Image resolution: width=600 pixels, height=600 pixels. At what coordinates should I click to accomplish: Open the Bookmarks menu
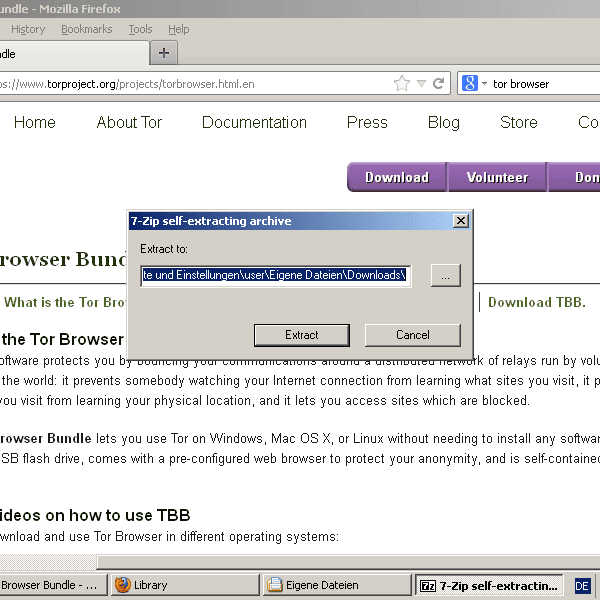point(86,29)
